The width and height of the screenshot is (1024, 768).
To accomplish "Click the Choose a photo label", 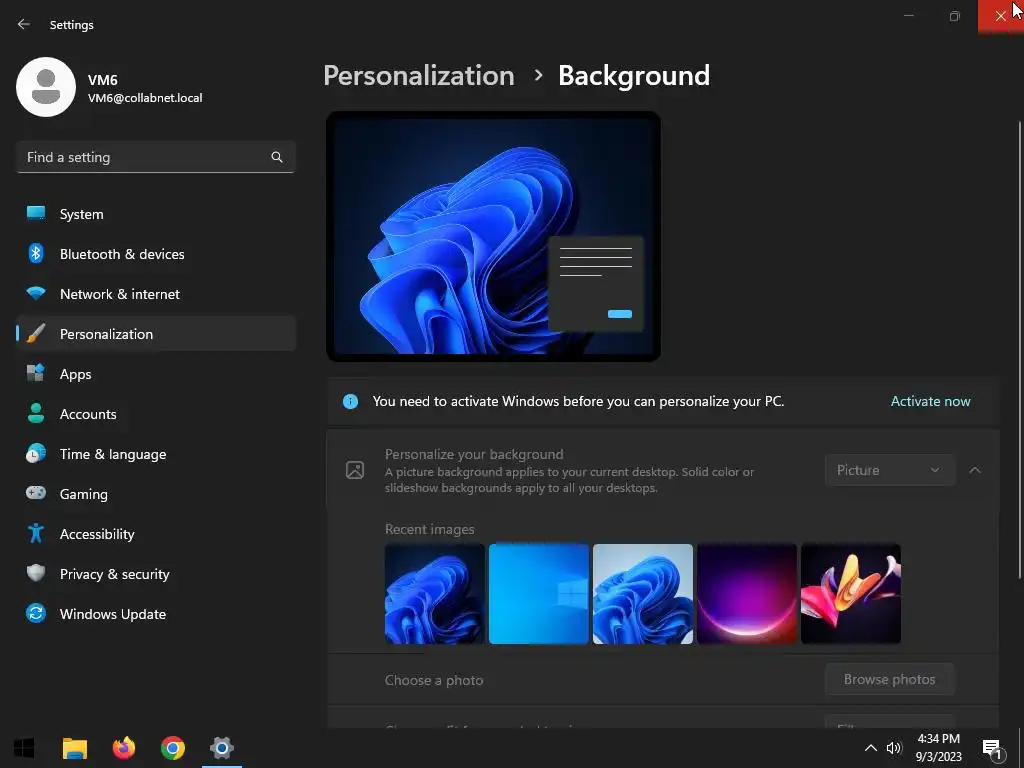I will (x=434, y=680).
